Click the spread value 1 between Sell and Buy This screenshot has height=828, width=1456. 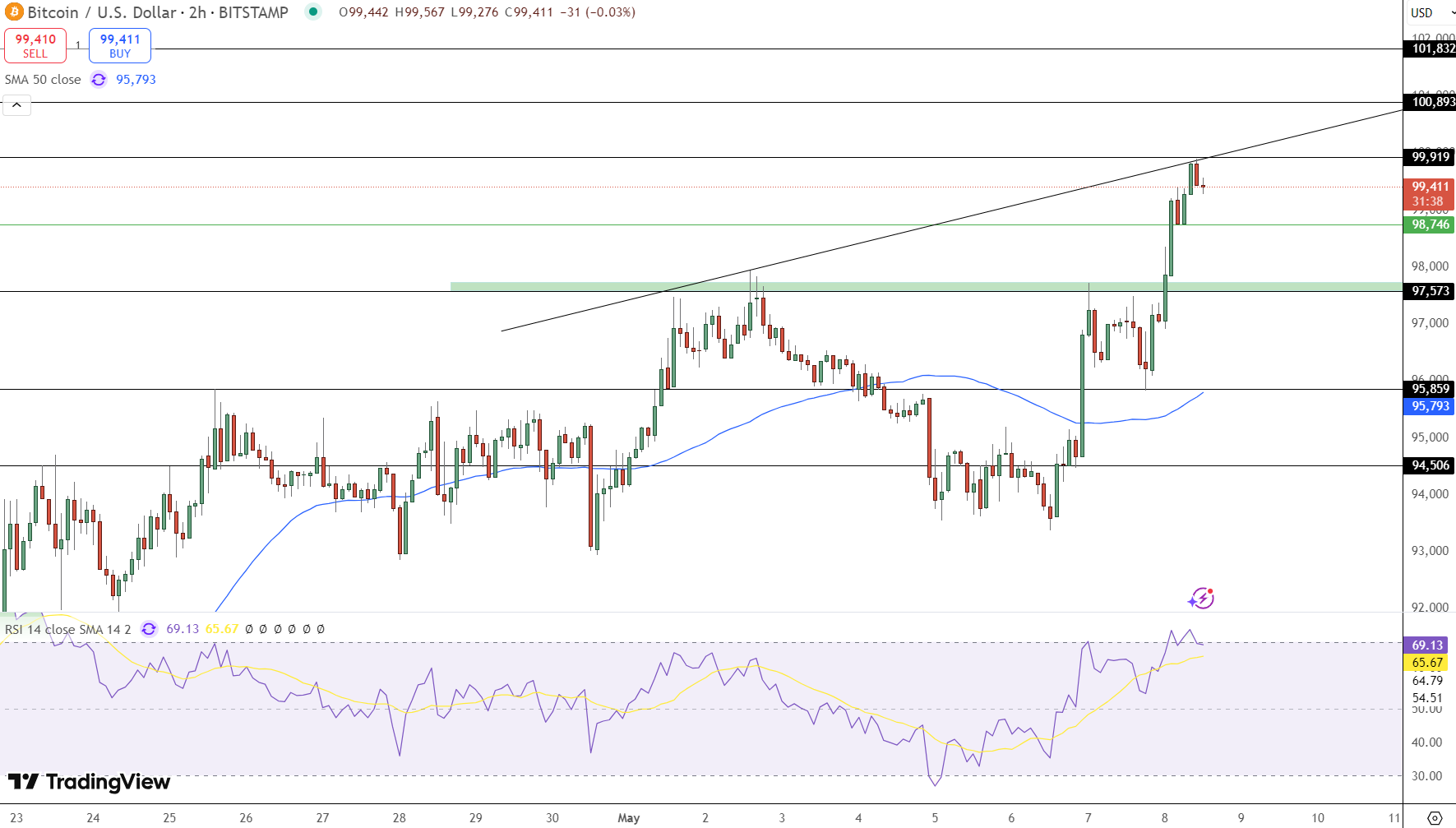78,46
